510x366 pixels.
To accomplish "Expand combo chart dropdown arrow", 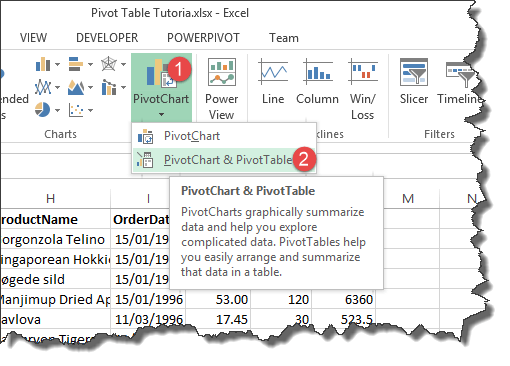I will click(123, 87).
